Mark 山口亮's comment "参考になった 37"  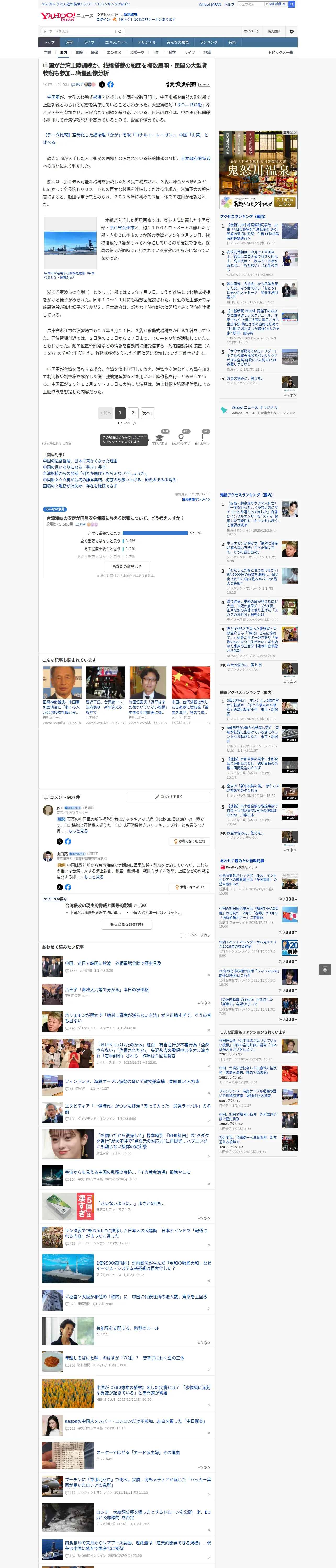click(x=190, y=887)
